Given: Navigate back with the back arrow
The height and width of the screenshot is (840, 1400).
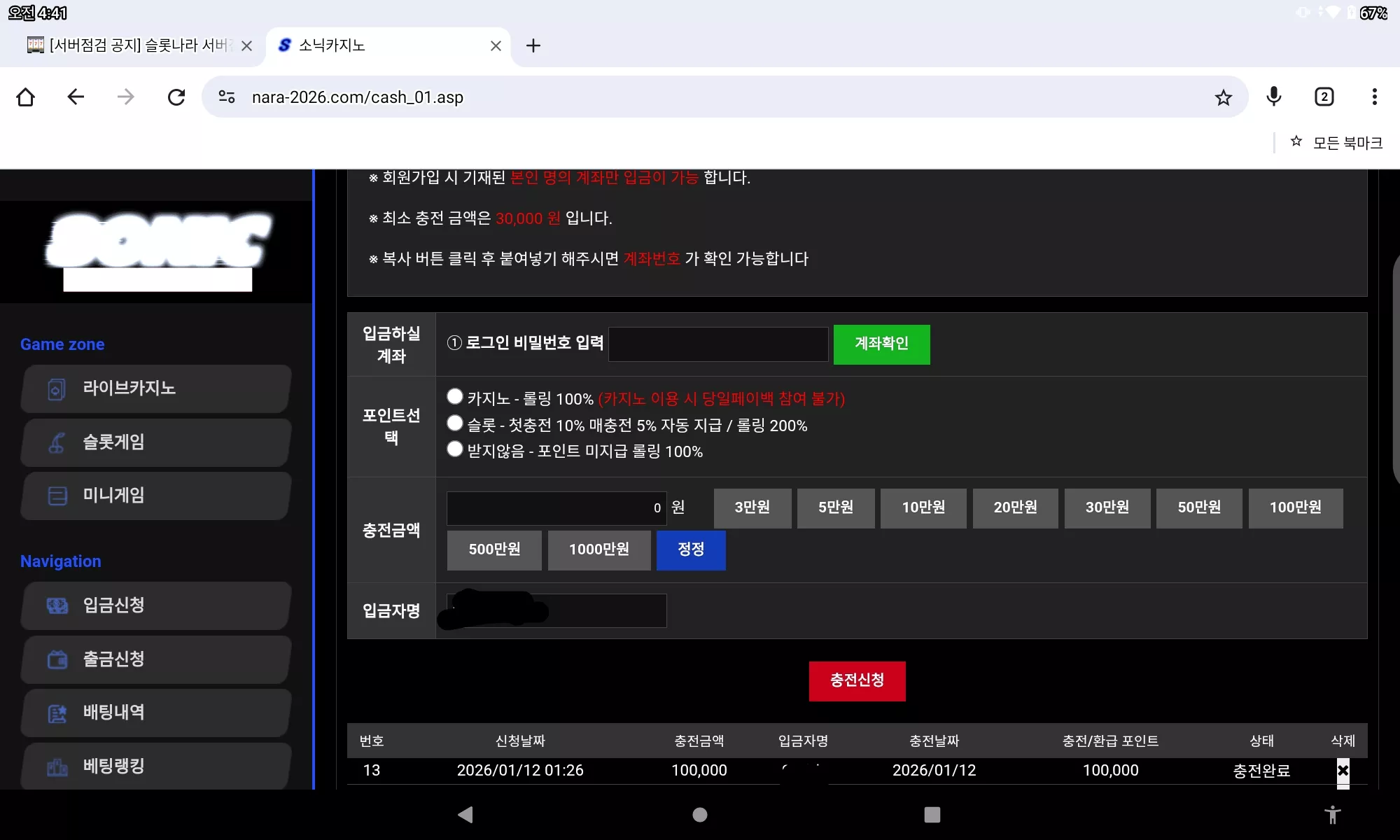Looking at the screenshot, I should tap(76, 97).
